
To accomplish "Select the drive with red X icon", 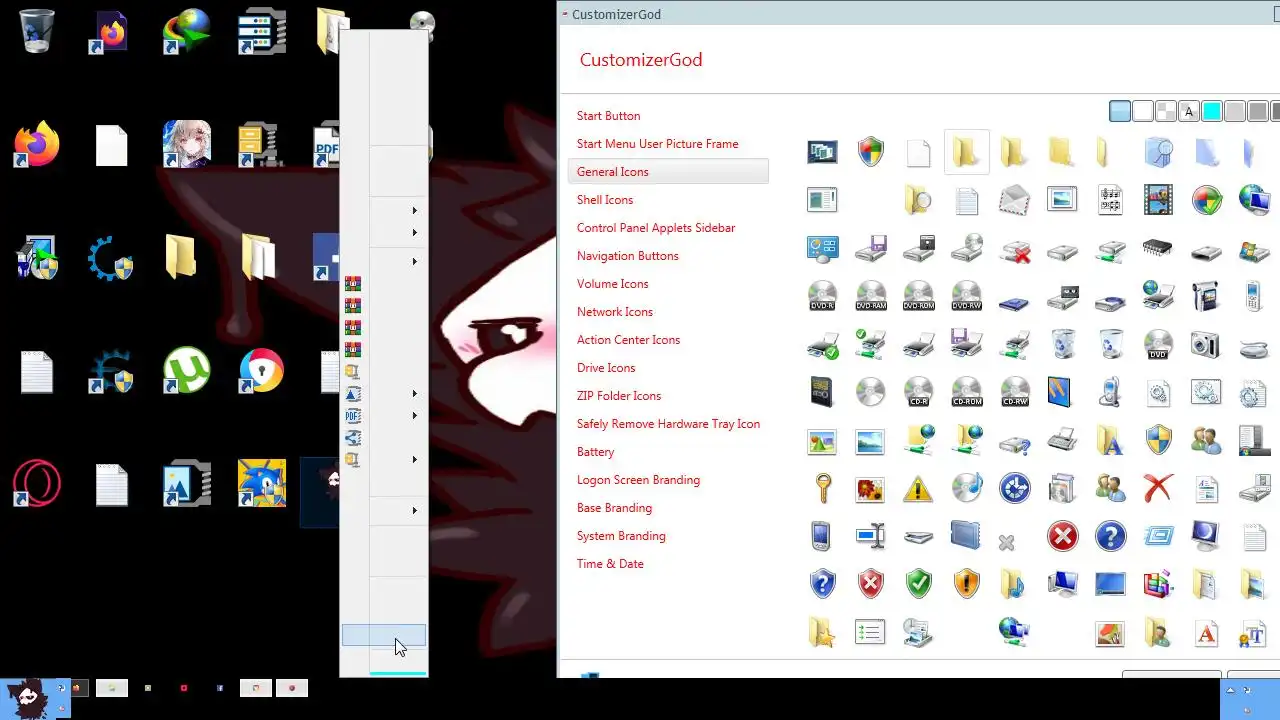I will [x=1014, y=250].
